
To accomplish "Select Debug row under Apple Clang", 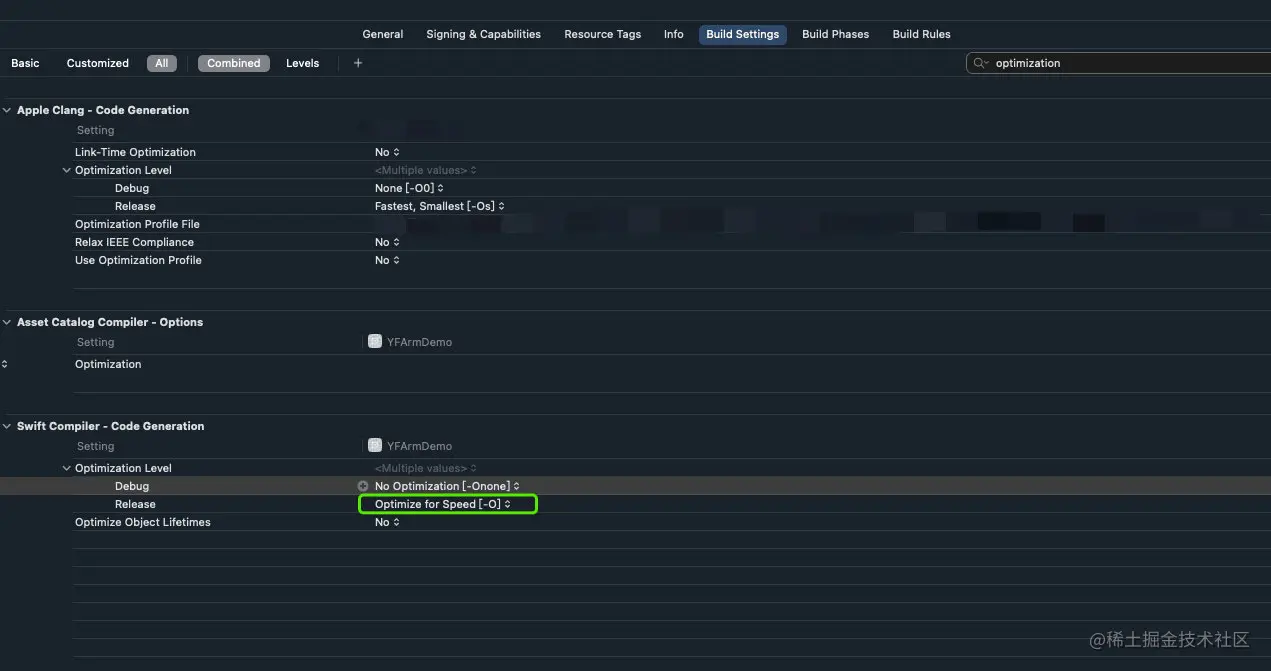I will [132, 188].
